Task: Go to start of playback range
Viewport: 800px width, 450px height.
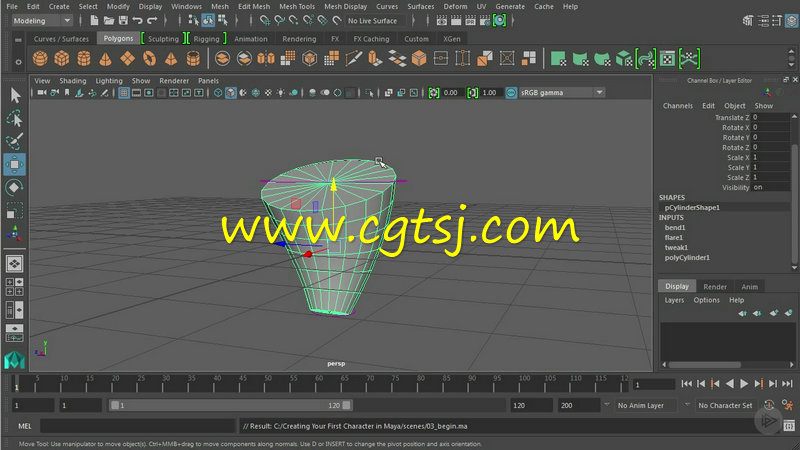Action: [x=687, y=384]
